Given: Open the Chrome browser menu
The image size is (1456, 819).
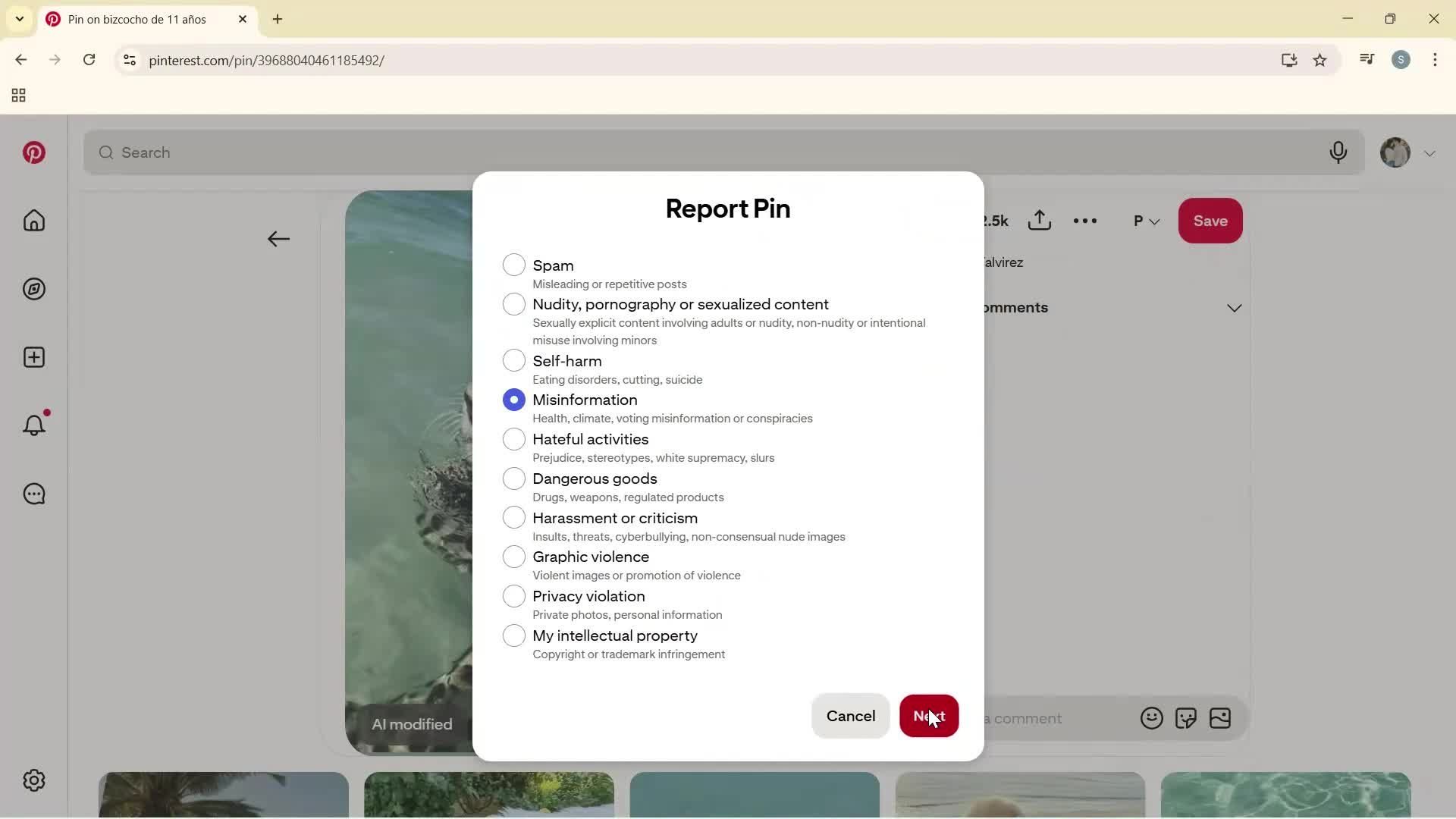Looking at the screenshot, I should click(x=1436, y=60).
